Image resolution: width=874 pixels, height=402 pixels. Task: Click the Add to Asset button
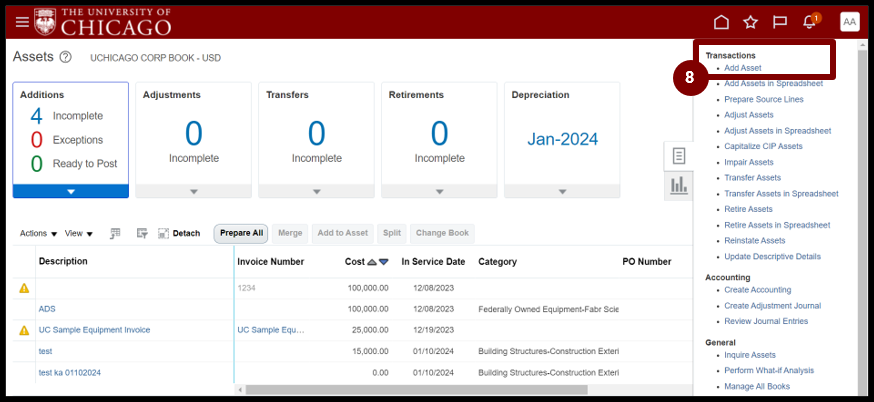click(343, 233)
